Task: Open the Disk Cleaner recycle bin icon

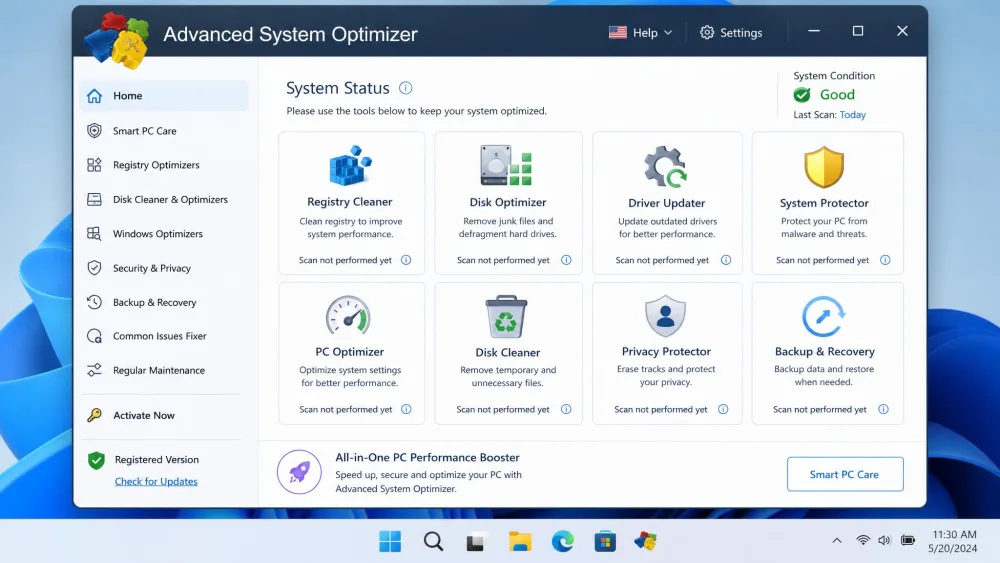Action: (x=506, y=316)
